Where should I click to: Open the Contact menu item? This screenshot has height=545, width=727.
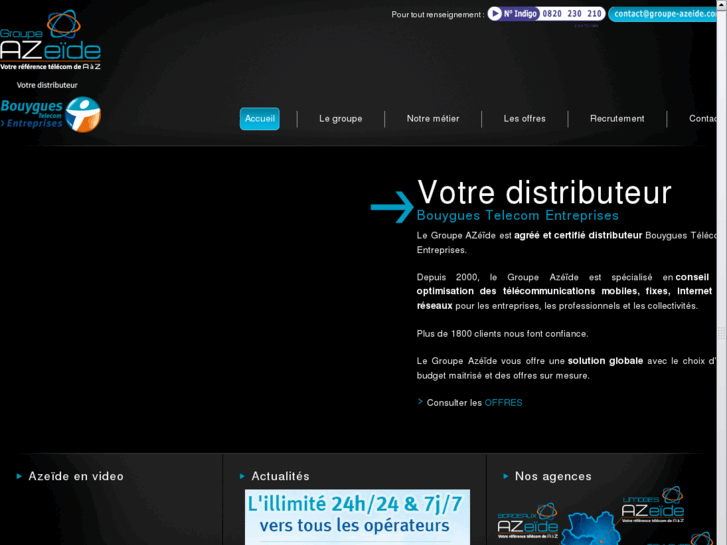[x=702, y=119]
